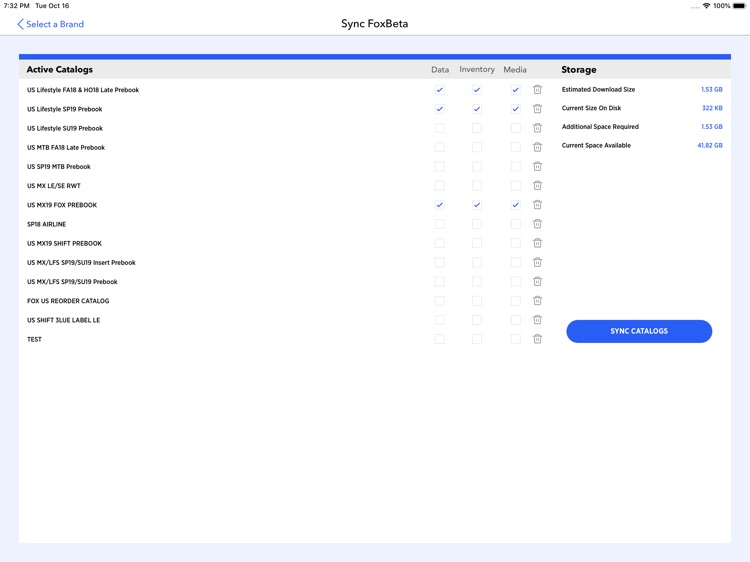
Task: Enable Data for US Lifestyle SU19 Prebook
Action: point(440,128)
